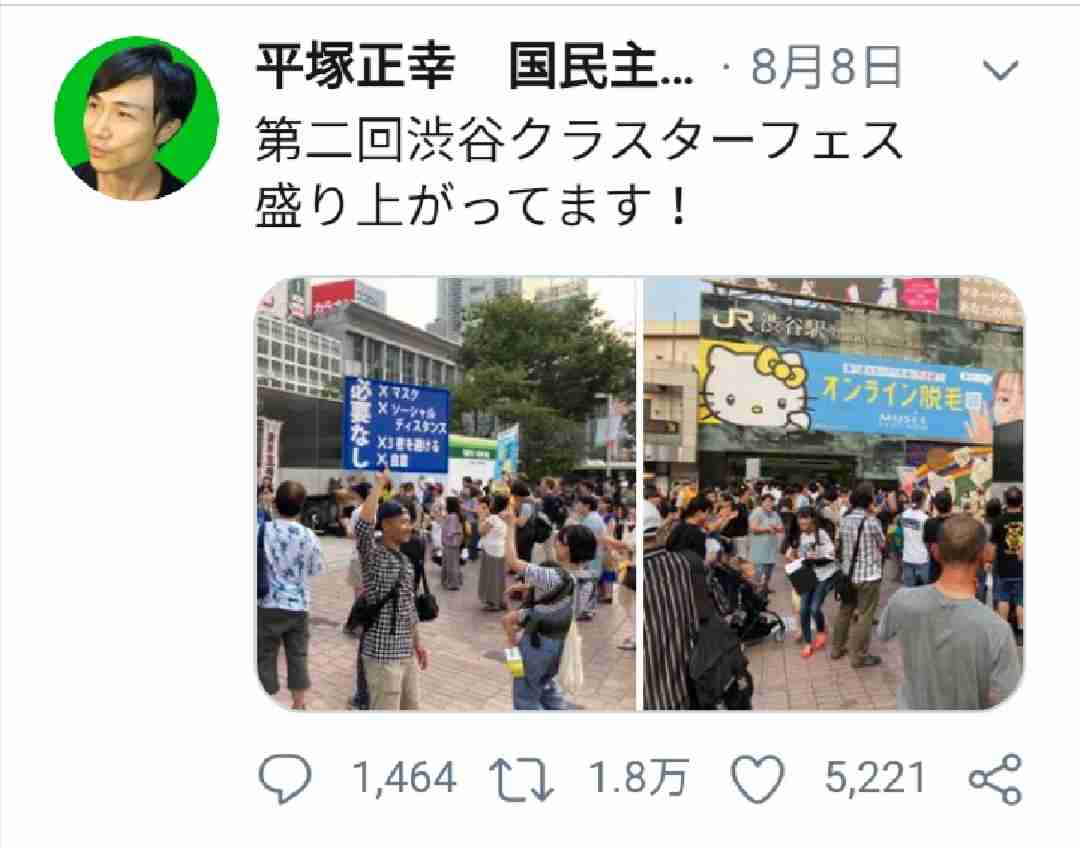Tap the JR 渋谷駅 sign in photo
The width and height of the screenshot is (1080, 847).
point(769,320)
